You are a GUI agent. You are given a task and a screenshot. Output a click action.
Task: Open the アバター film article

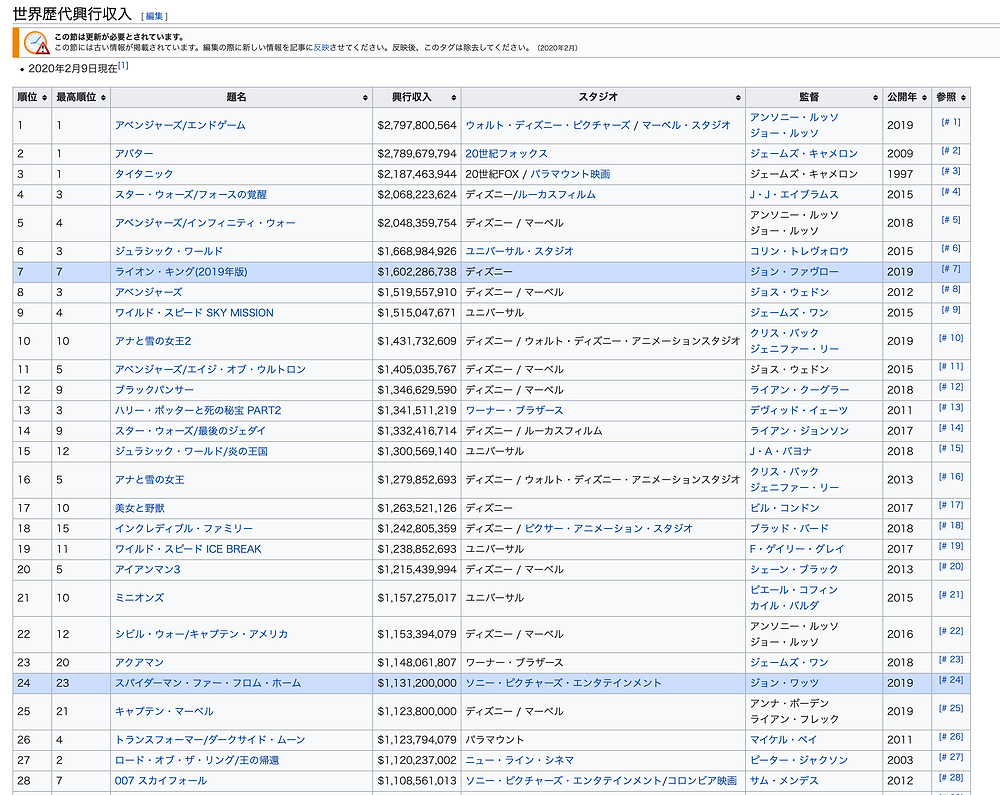(134, 154)
